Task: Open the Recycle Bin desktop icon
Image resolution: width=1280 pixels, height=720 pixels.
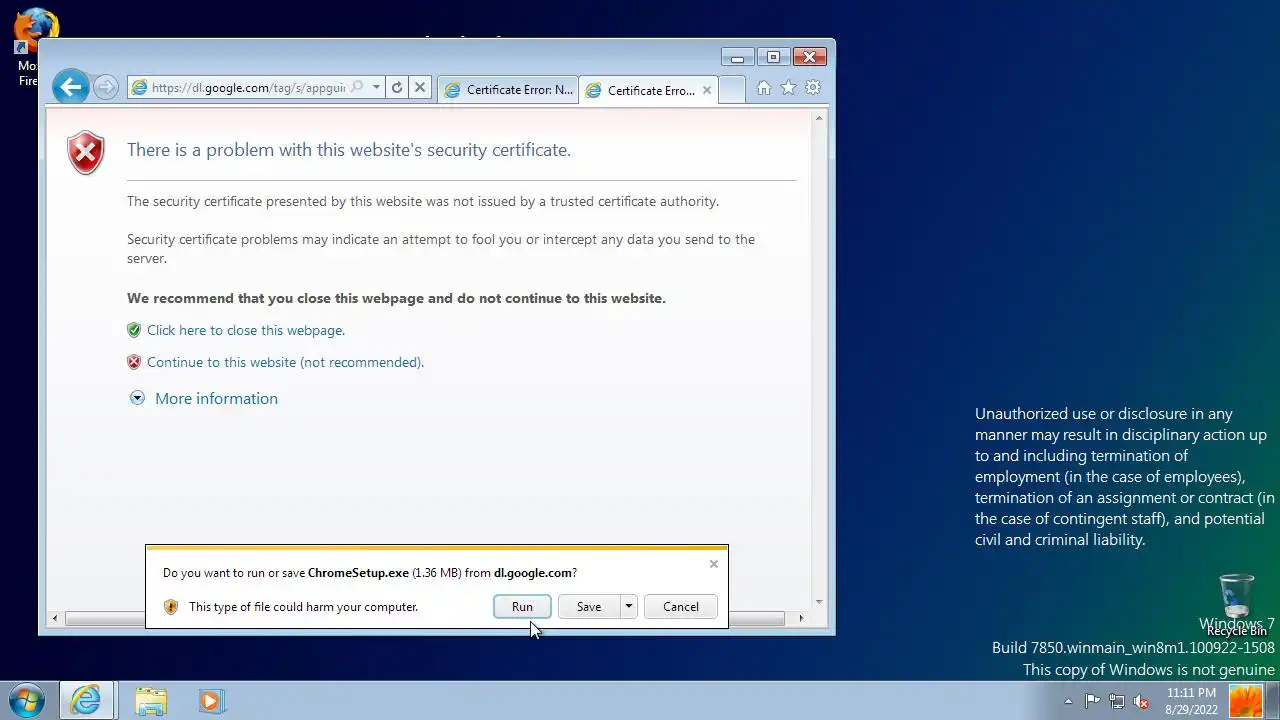Action: tap(1237, 604)
